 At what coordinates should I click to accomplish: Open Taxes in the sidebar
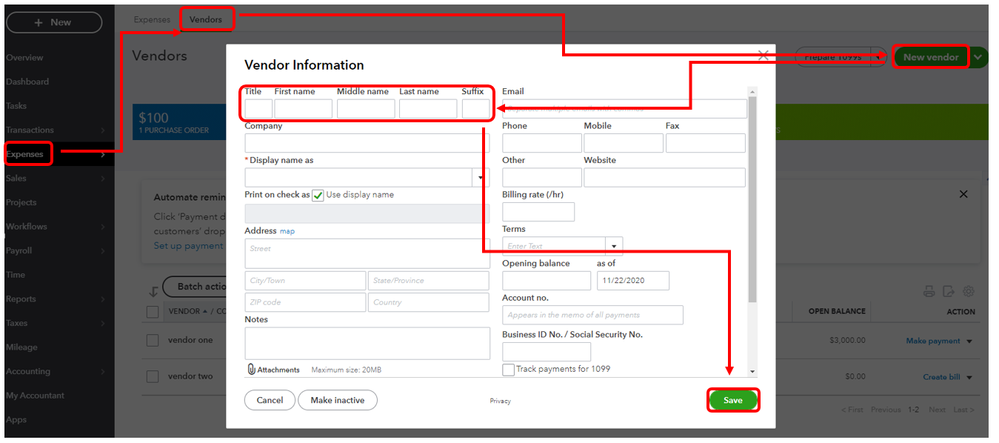[17, 323]
